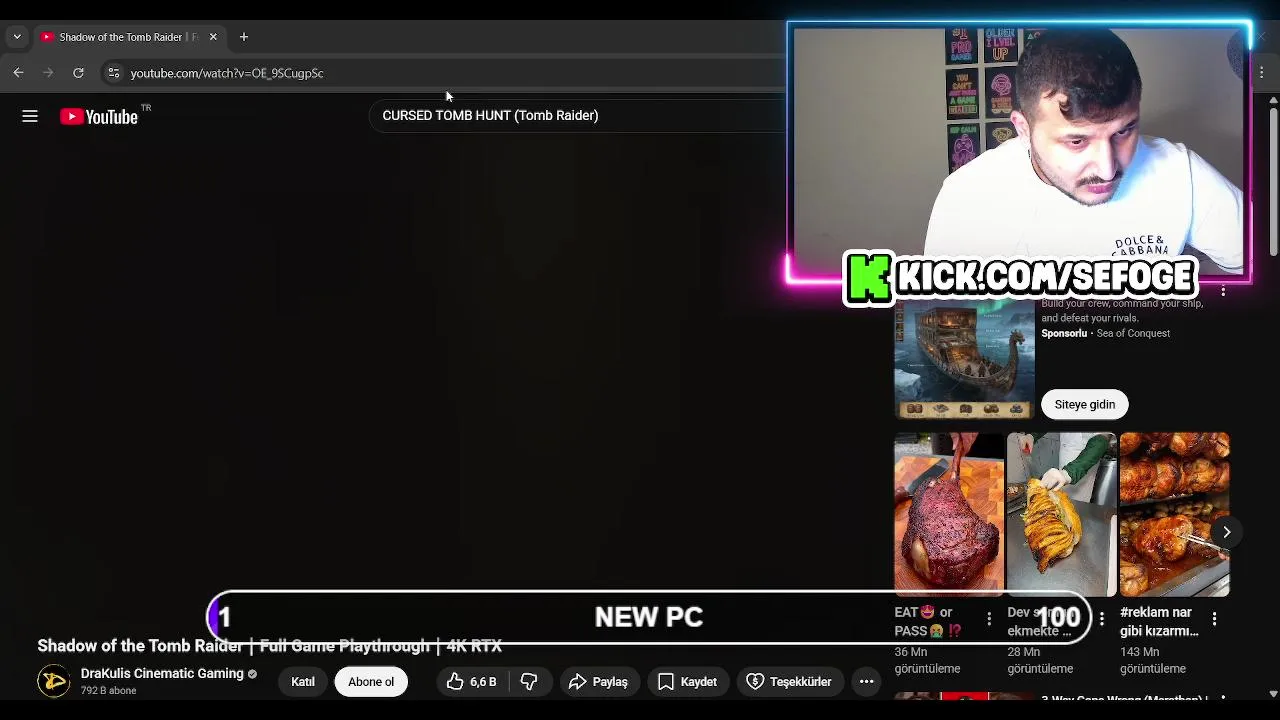Open options for the EAT or PASS short

coord(989,619)
